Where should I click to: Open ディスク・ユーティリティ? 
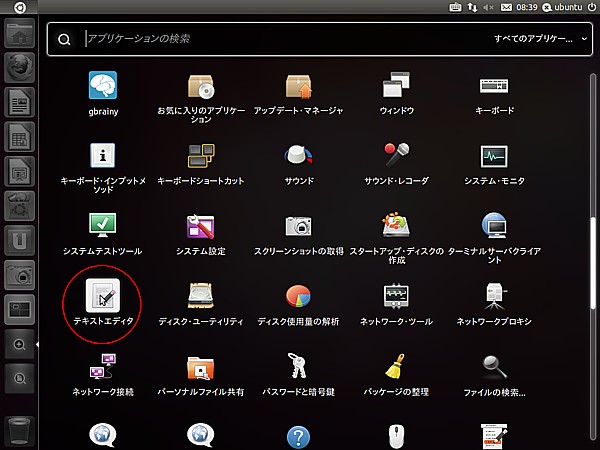tap(201, 304)
